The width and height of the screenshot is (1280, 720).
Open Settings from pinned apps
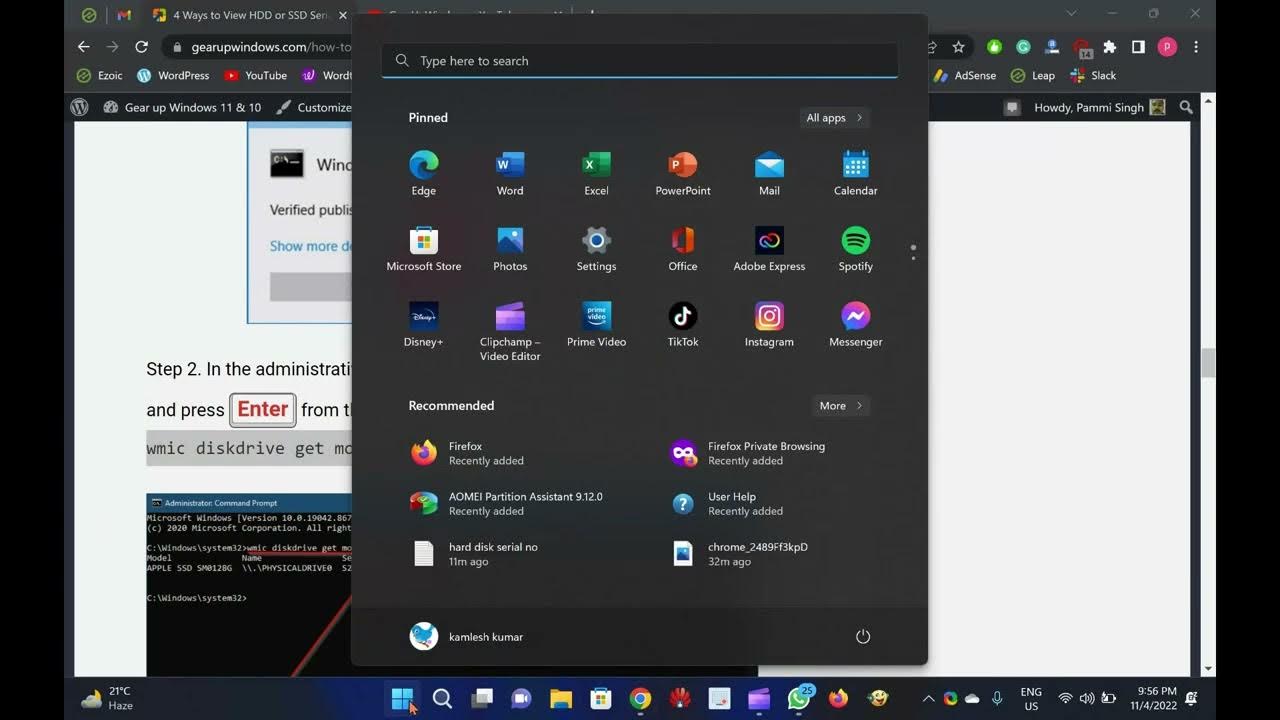596,250
